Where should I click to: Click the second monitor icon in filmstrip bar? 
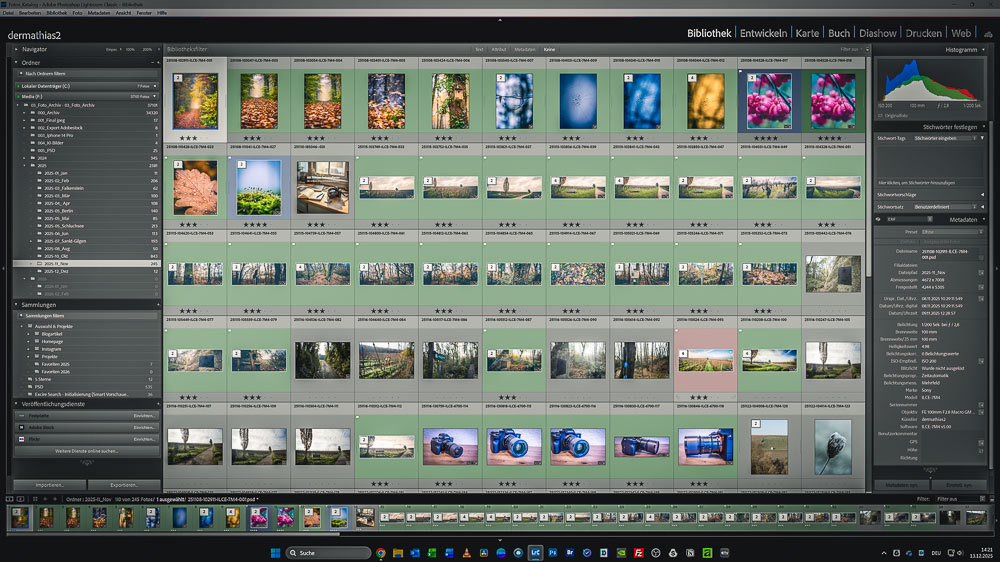(20, 499)
